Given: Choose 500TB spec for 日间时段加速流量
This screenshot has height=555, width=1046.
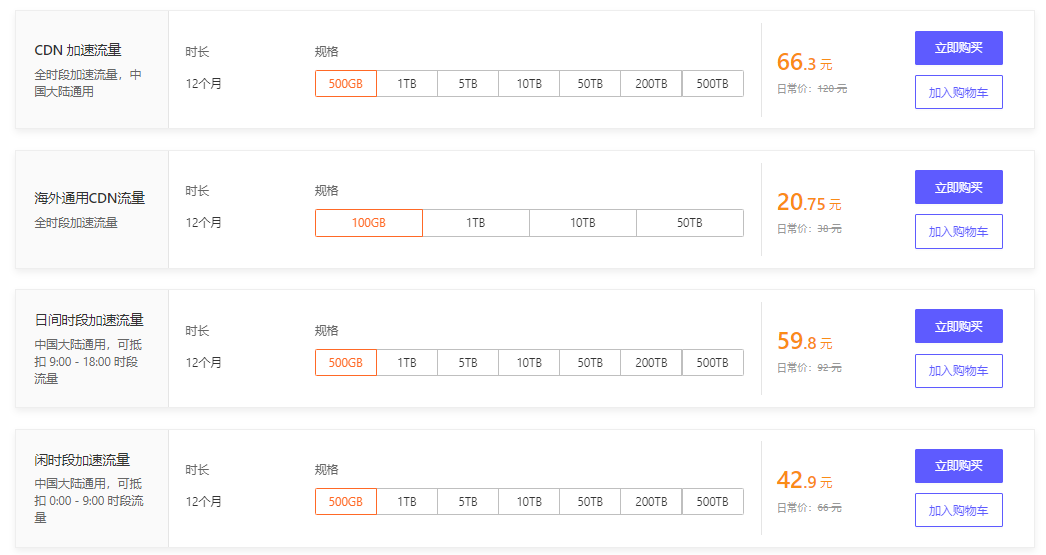Looking at the screenshot, I should pos(712,363).
